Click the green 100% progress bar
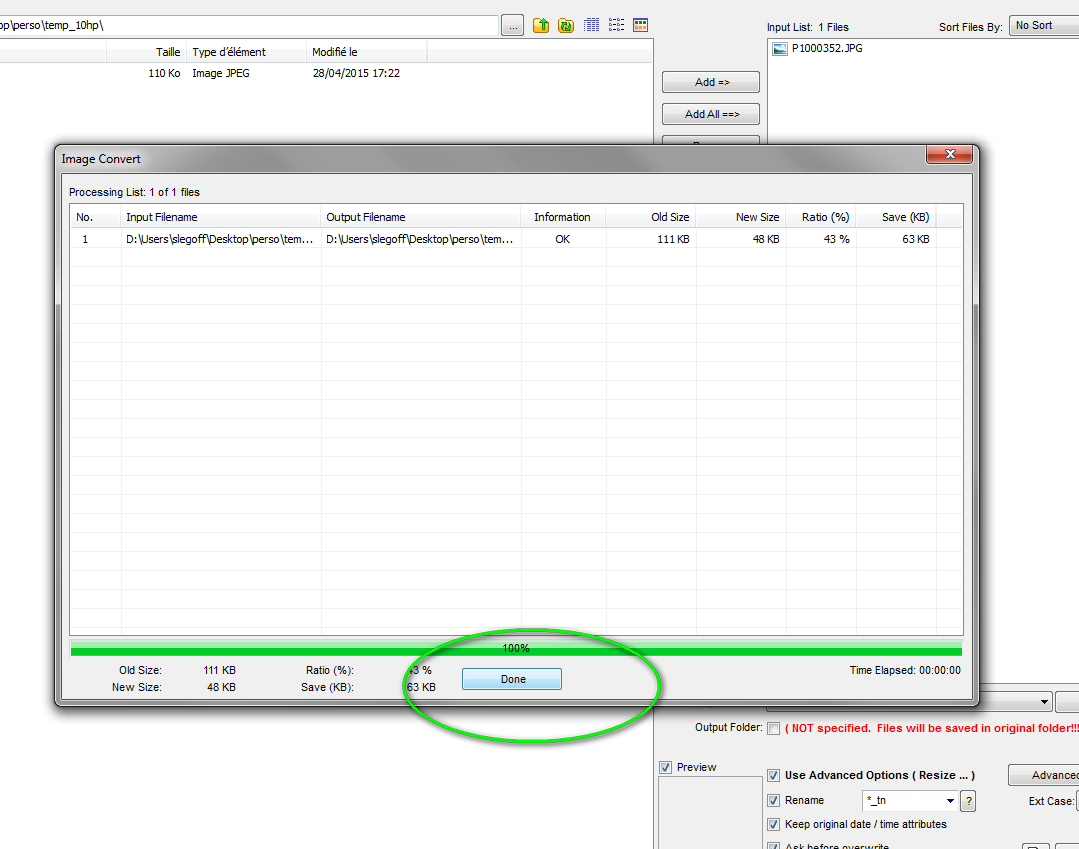This screenshot has width=1079, height=849. coord(516,650)
